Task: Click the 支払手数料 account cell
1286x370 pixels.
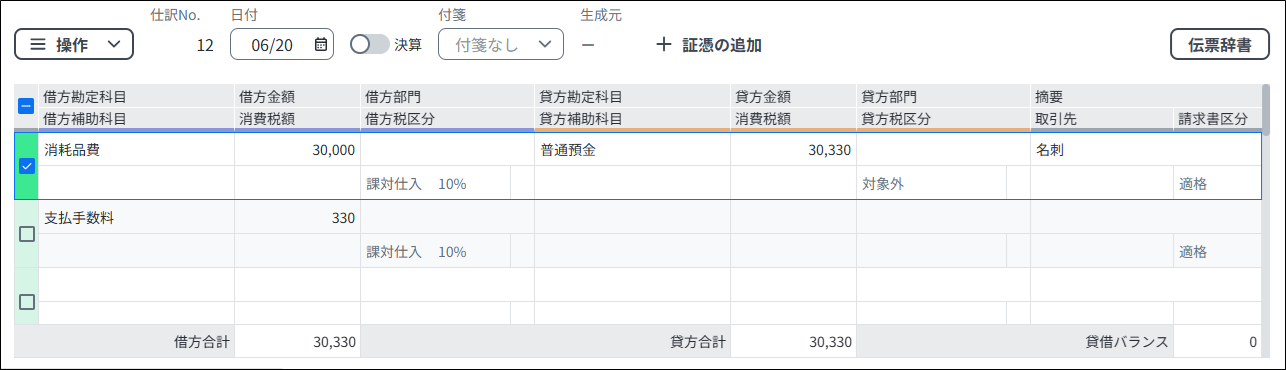Action: [x=137, y=218]
